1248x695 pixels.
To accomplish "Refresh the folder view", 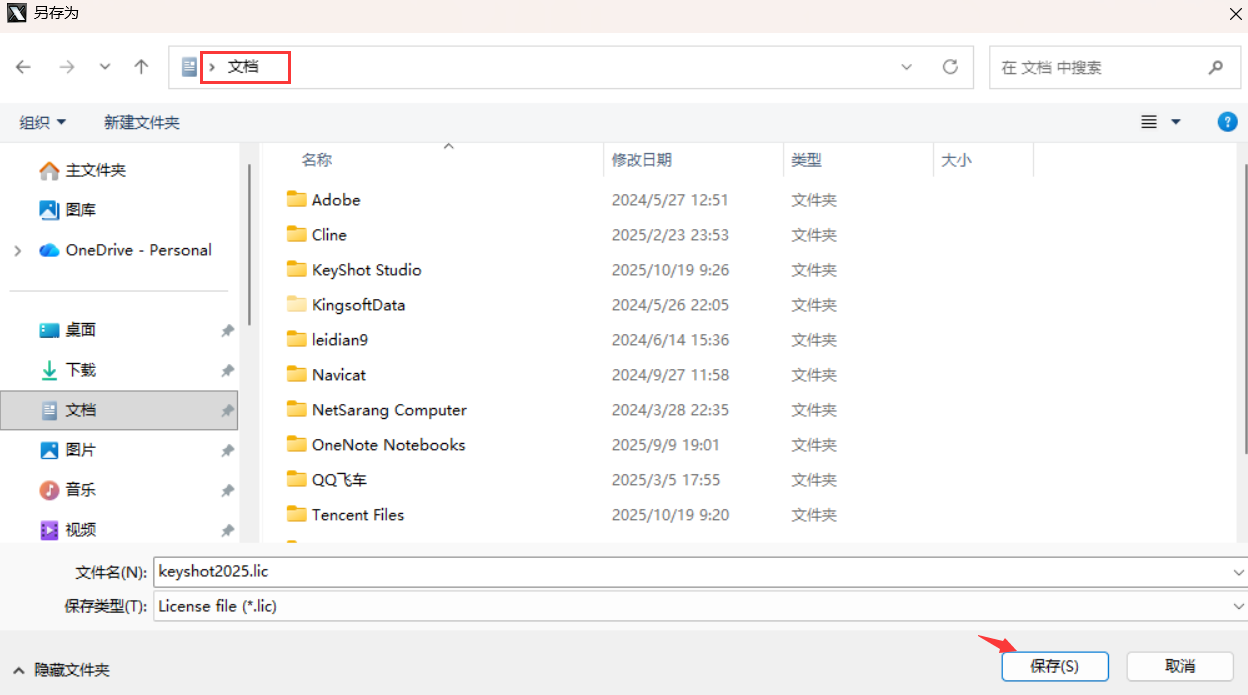I will point(950,67).
